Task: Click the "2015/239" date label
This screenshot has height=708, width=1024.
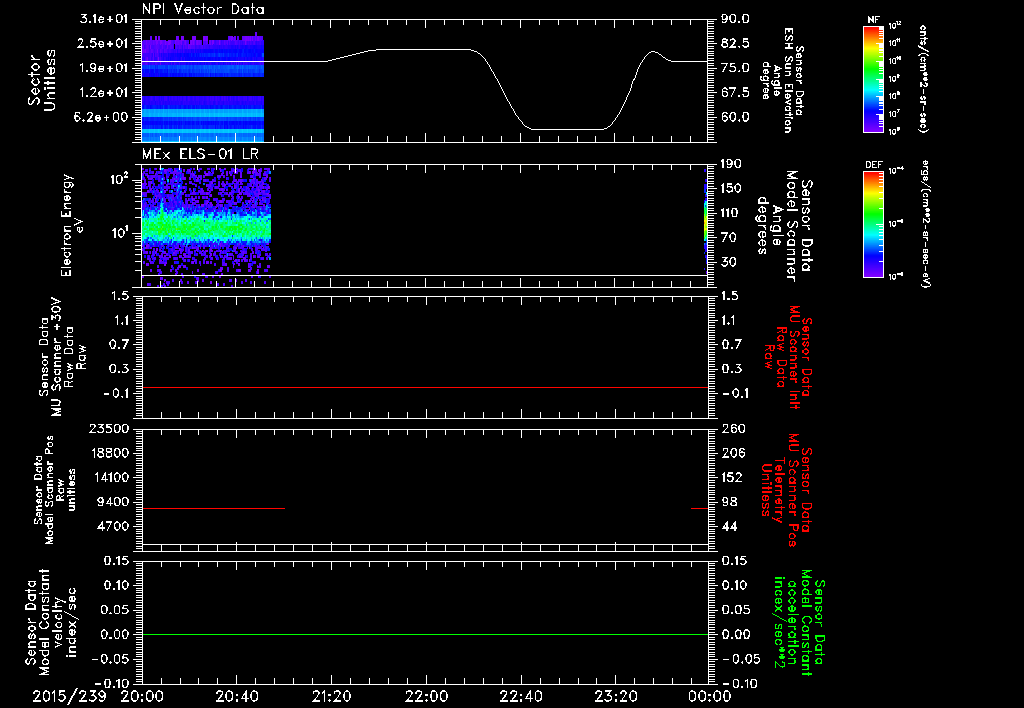Action: tap(69, 696)
